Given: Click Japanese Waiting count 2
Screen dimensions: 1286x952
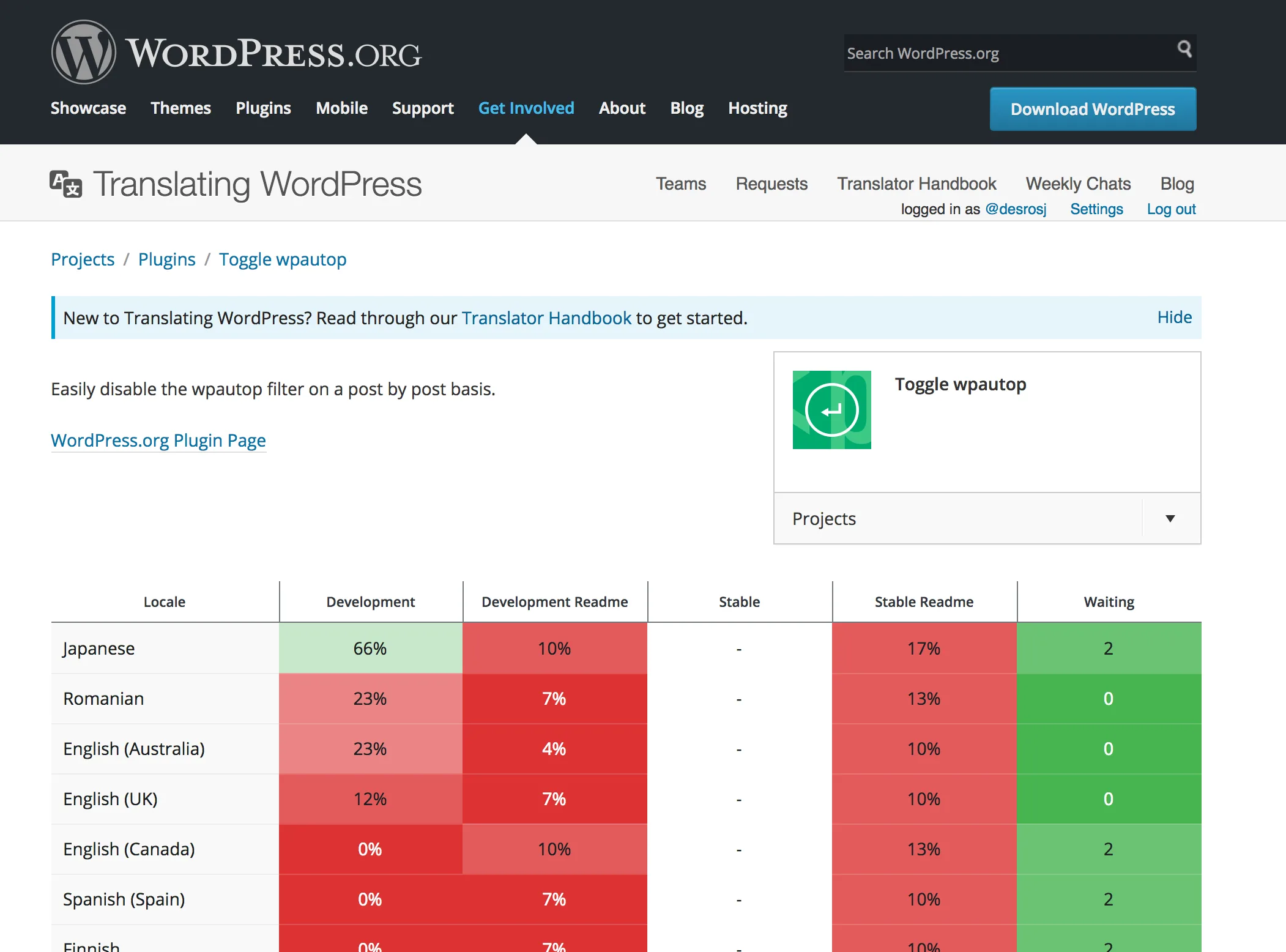Looking at the screenshot, I should (1108, 649).
